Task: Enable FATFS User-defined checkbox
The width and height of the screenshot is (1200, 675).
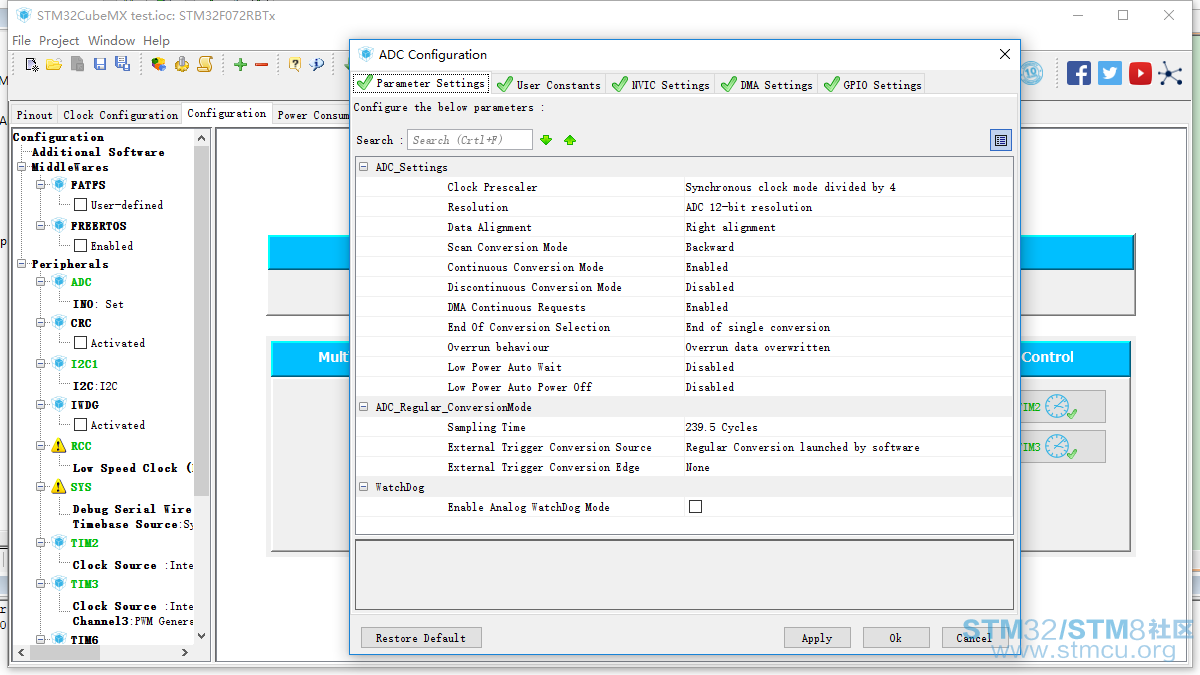Action: [80, 205]
